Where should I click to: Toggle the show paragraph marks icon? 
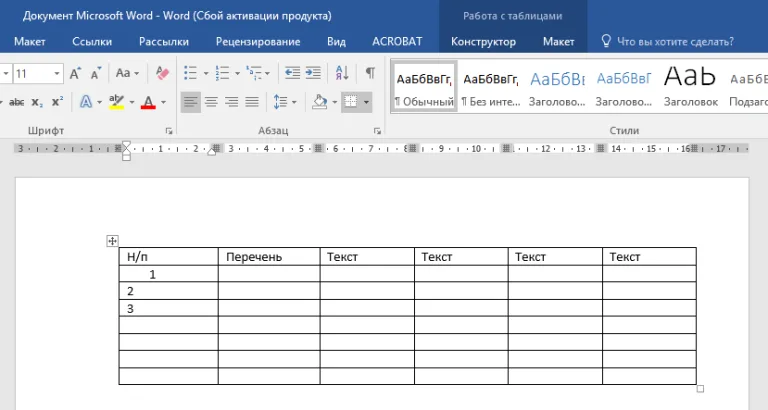coord(370,73)
